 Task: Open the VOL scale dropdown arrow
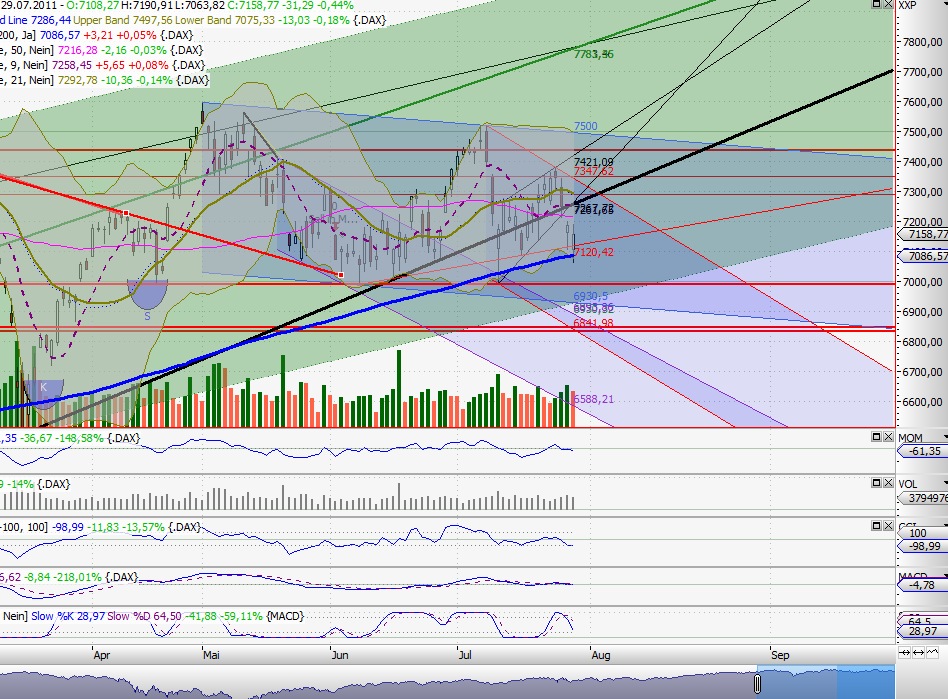pyautogui.click(x=945, y=483)
